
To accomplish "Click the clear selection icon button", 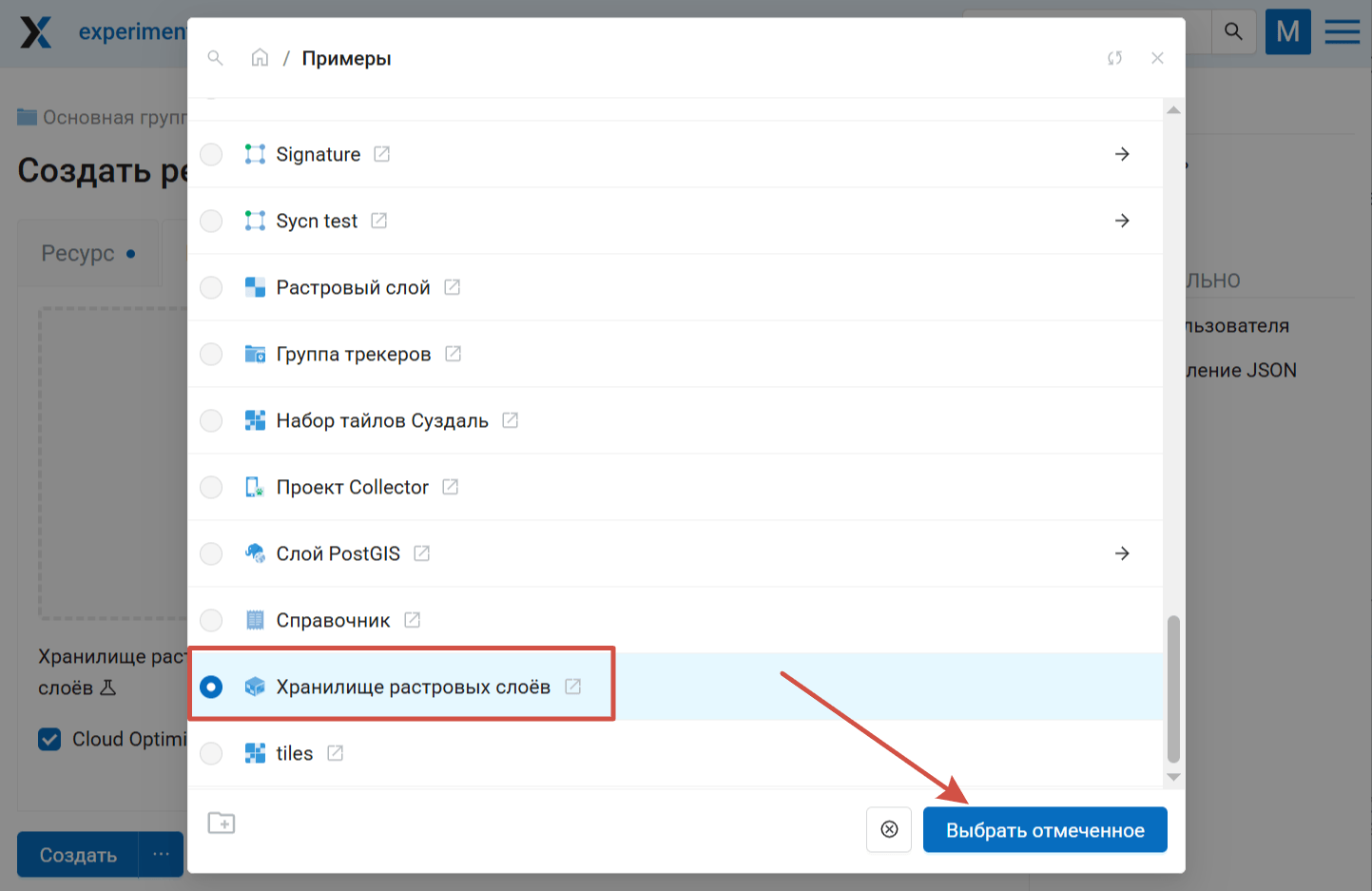I will pos(889,829).
